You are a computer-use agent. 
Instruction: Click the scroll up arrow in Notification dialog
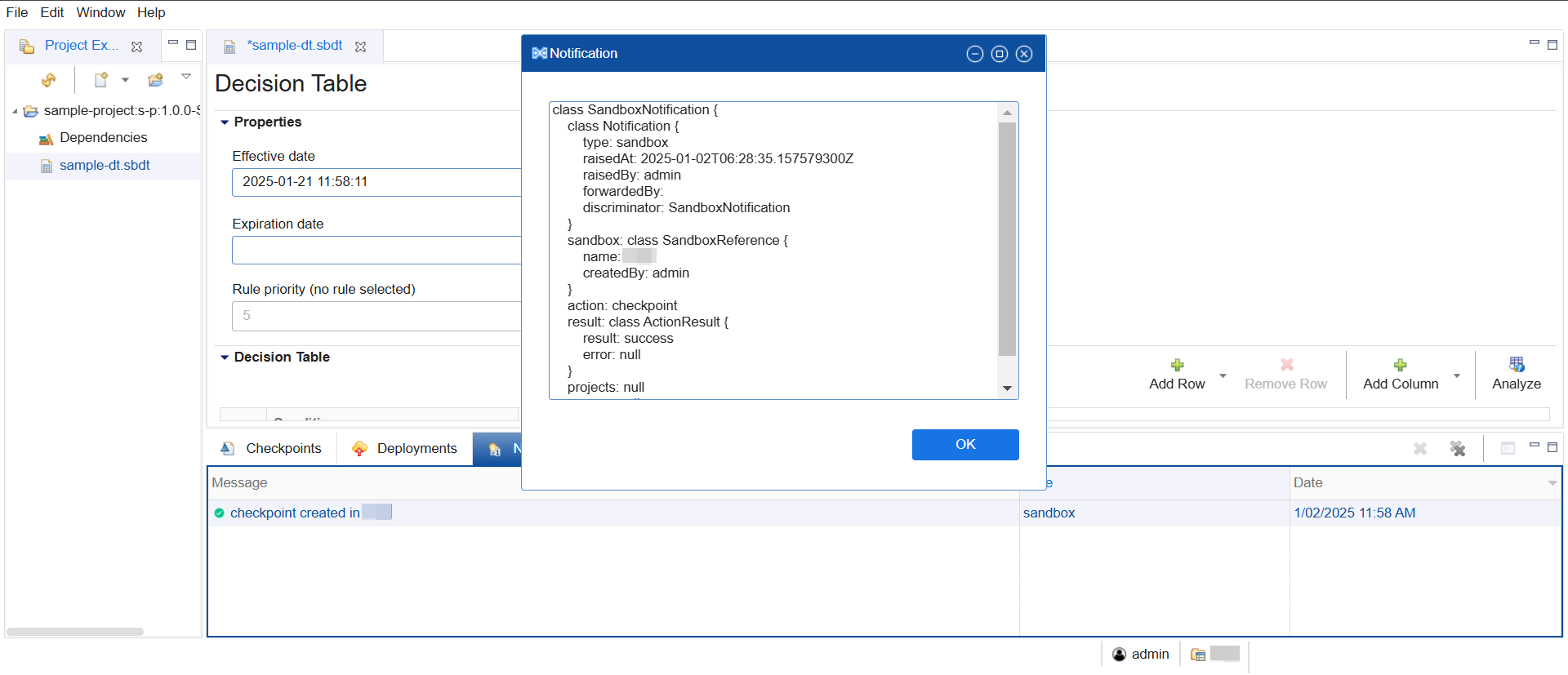[x=1008, y=113]
